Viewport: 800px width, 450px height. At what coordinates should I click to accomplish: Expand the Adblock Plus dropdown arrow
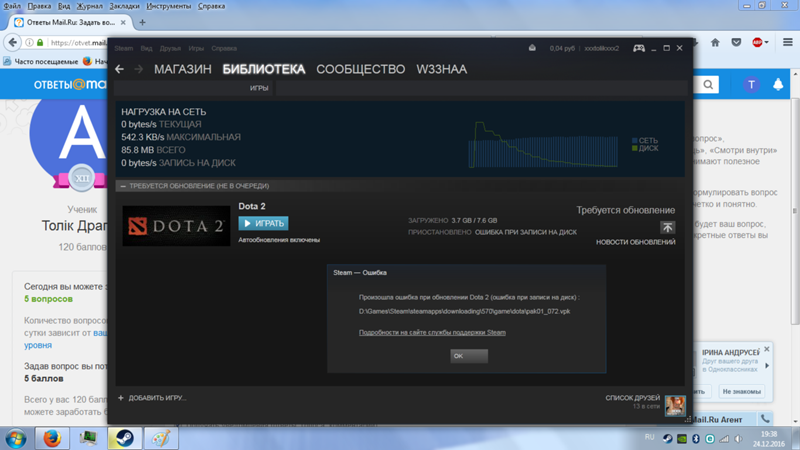pyautogui.click(x=766, y=42)
